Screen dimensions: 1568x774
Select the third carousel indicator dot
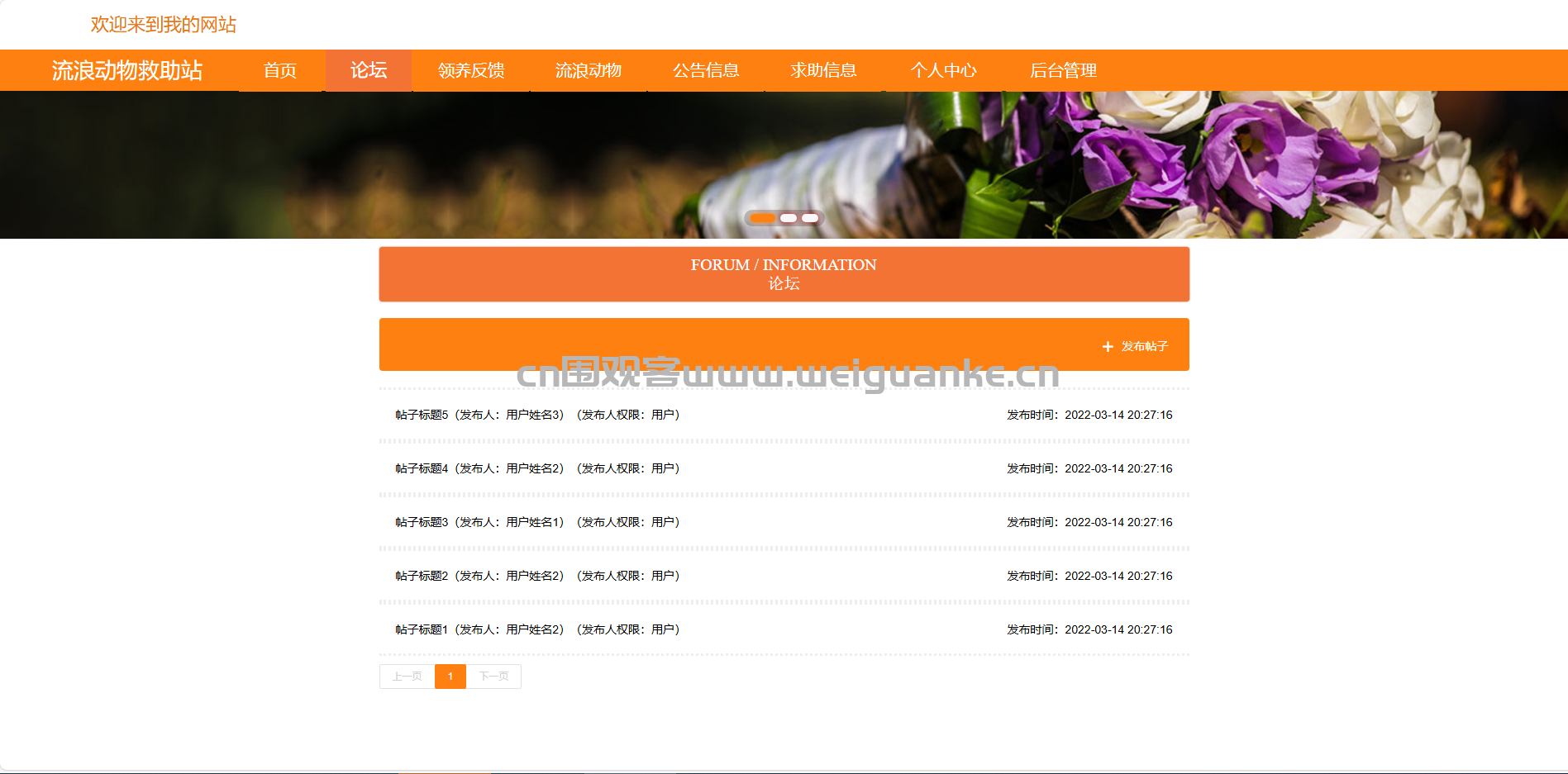[x=810, y=218]
